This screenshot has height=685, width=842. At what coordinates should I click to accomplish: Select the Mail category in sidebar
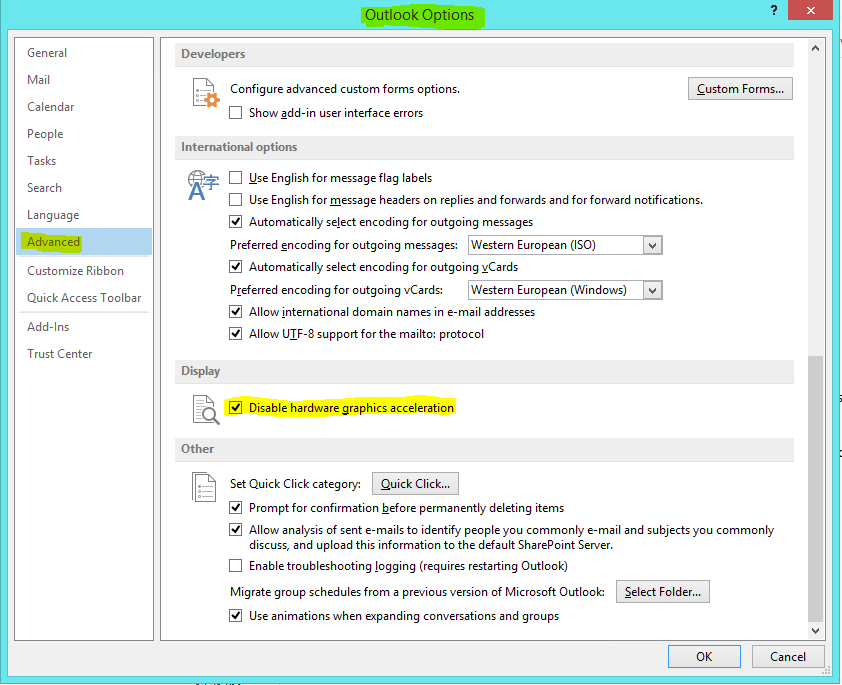click(x=39, y=80)
